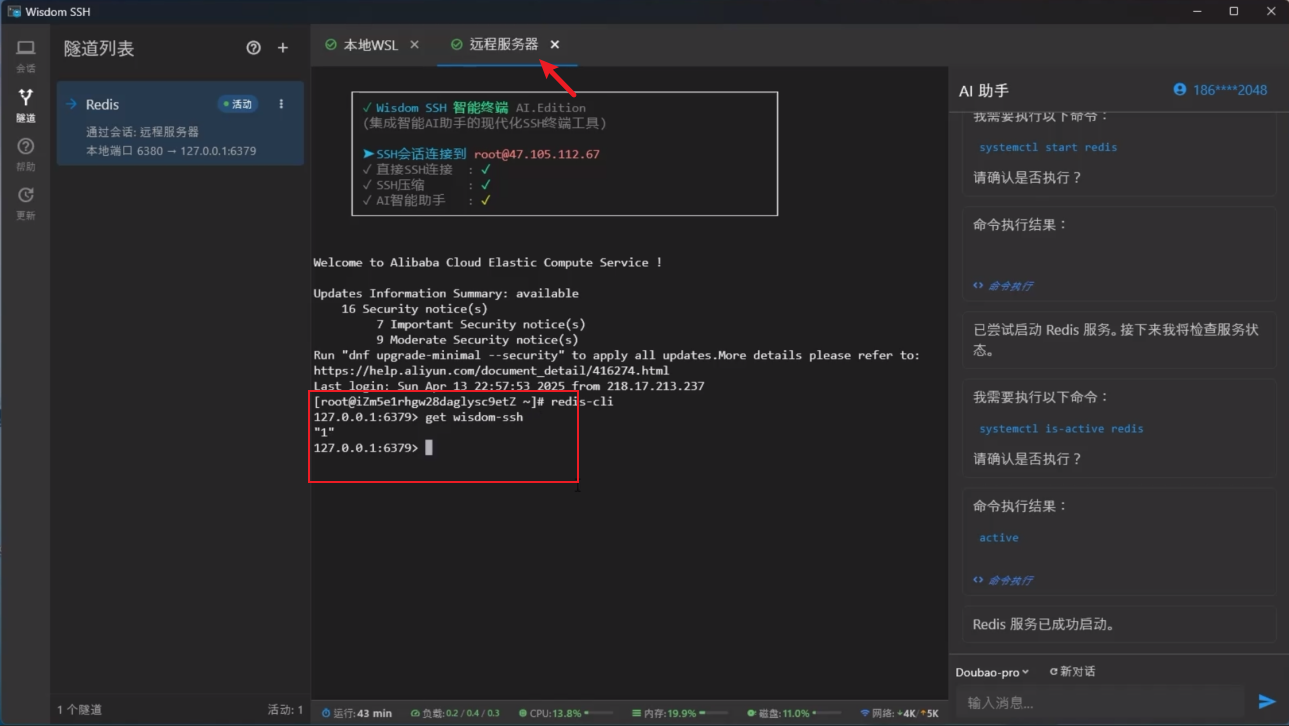Screen dimensions: 1289x726
Task: Add a new tunnel with the plus icon
Action: pyautogui.click(x=284, y=47)
